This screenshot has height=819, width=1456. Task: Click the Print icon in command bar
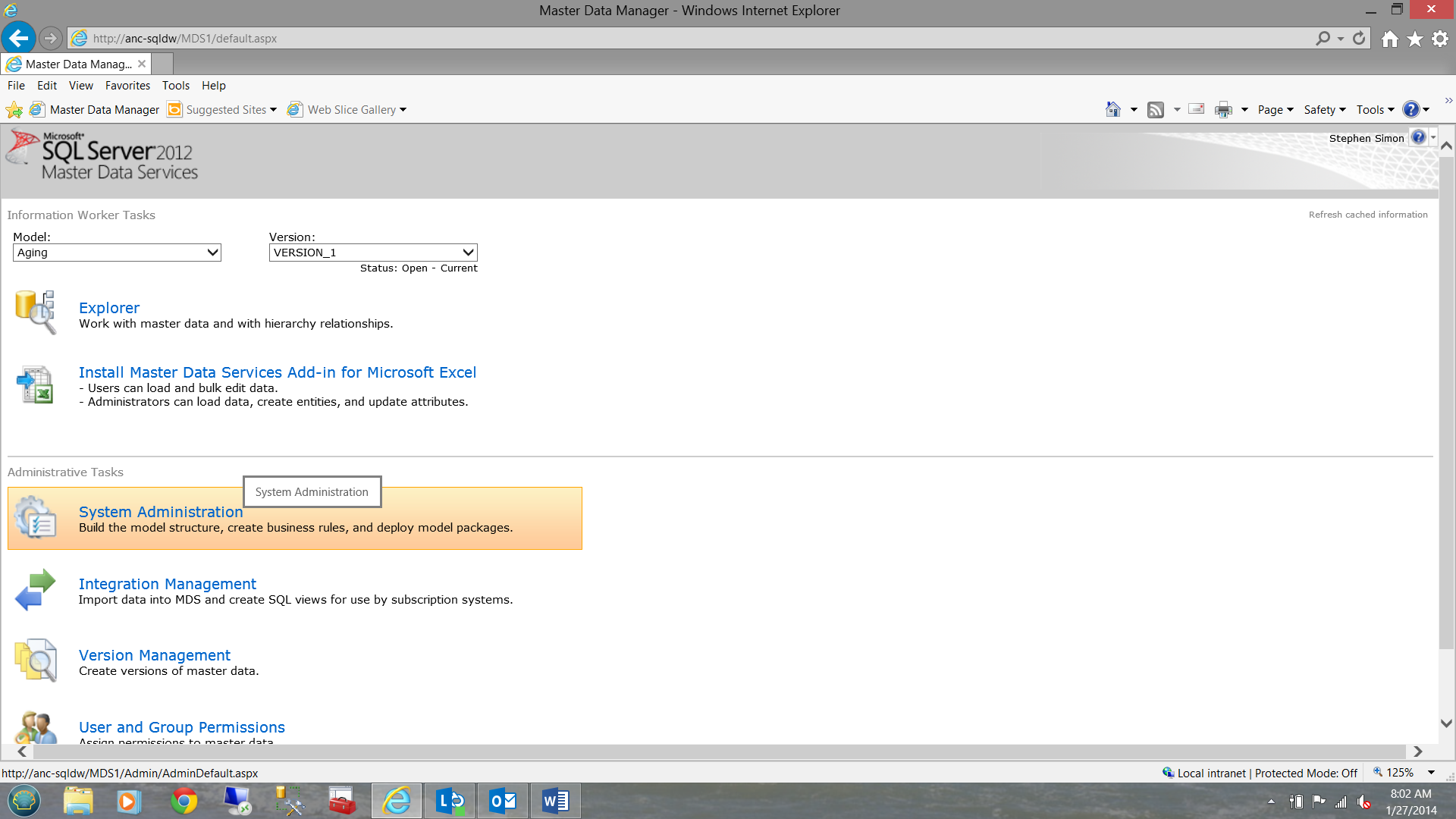pos(1223,110)
